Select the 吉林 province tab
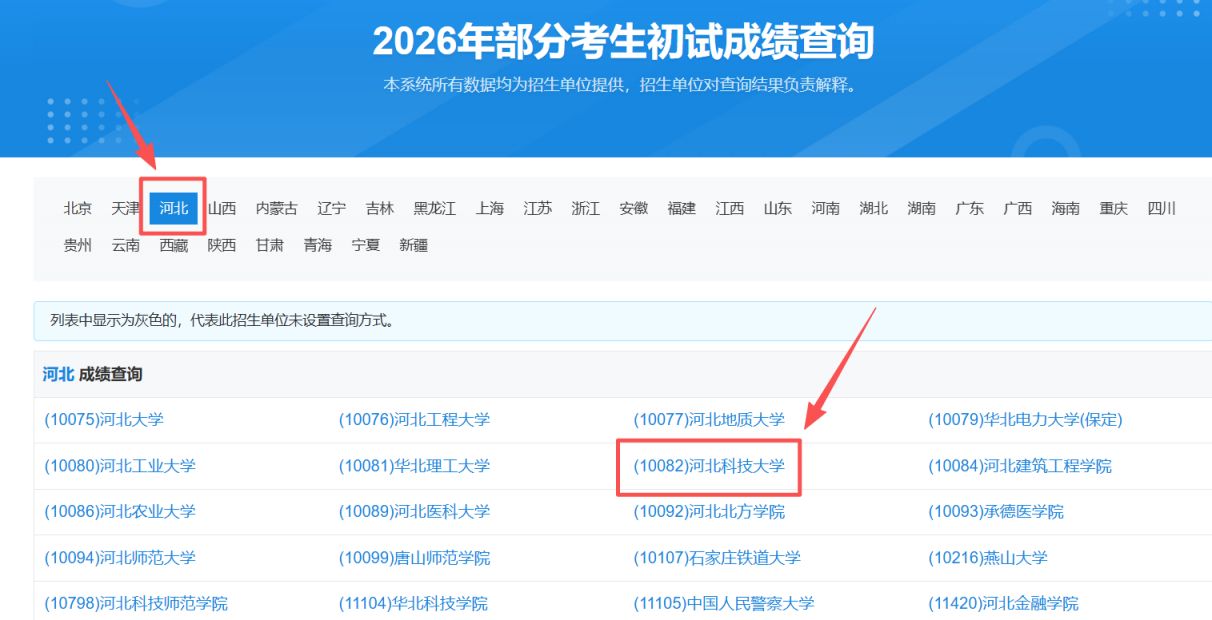The image size is (1212, 620). [380, 209]
